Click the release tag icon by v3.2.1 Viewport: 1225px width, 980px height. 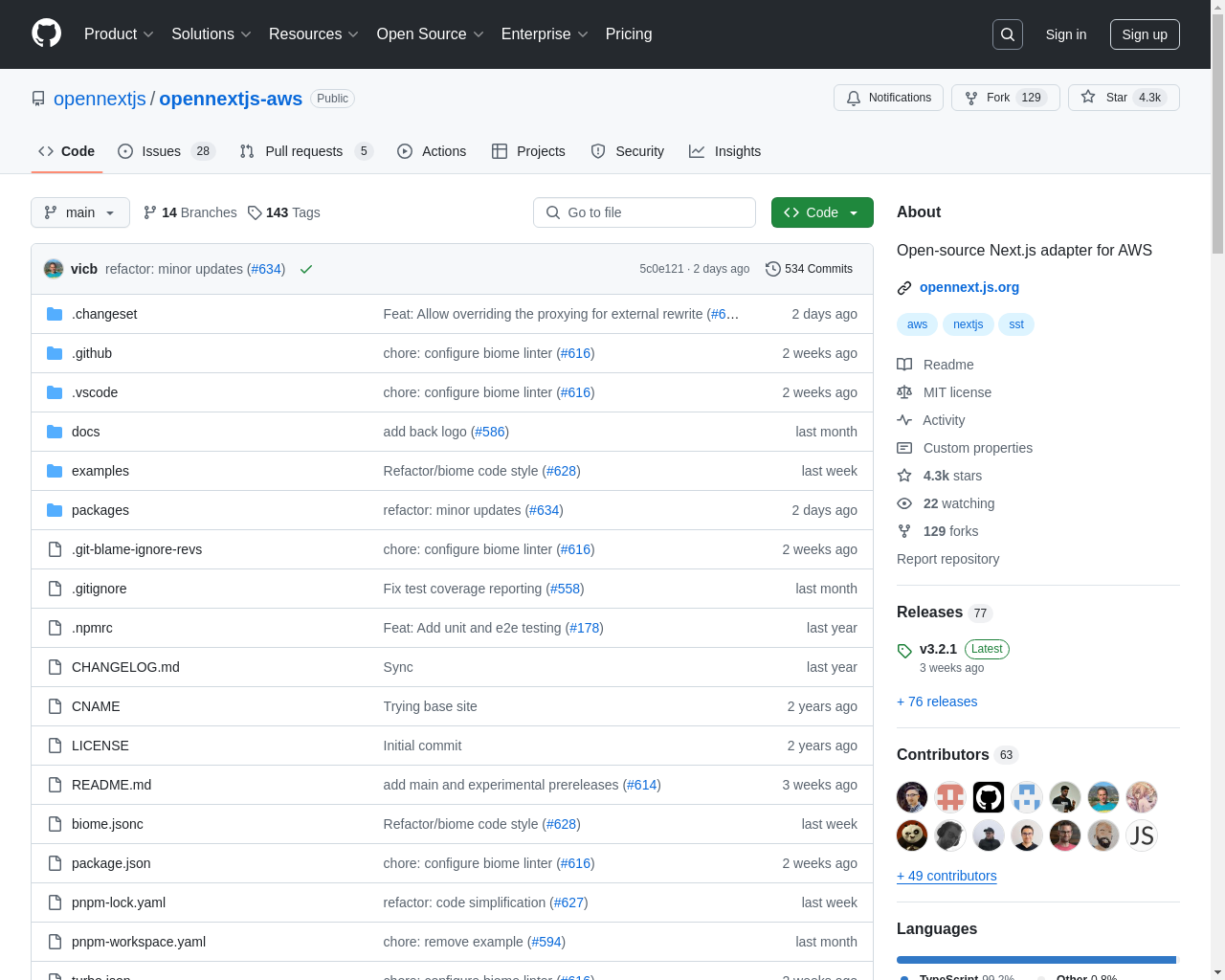tap(904, 651)
